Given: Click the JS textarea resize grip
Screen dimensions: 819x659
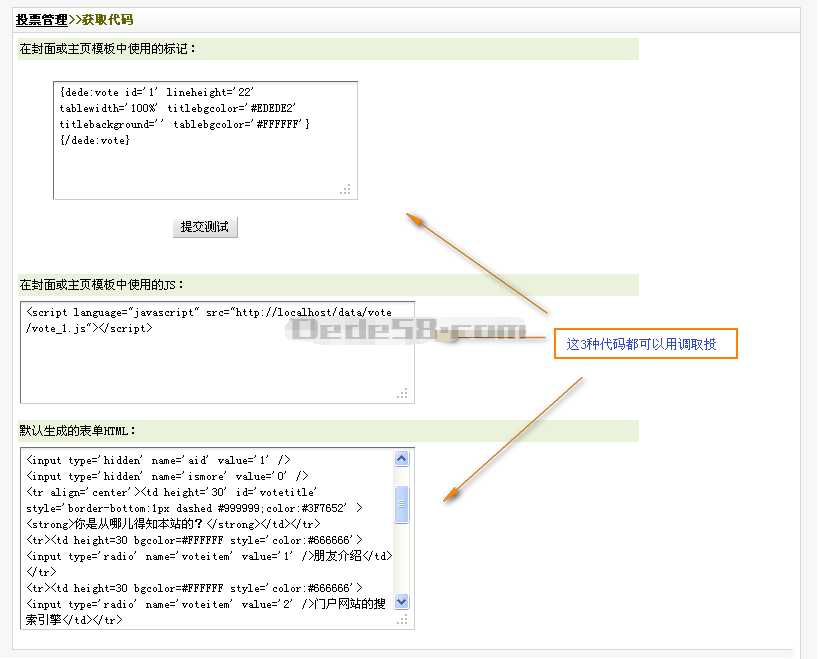Looking at the screenshot, I should point(403,394).
